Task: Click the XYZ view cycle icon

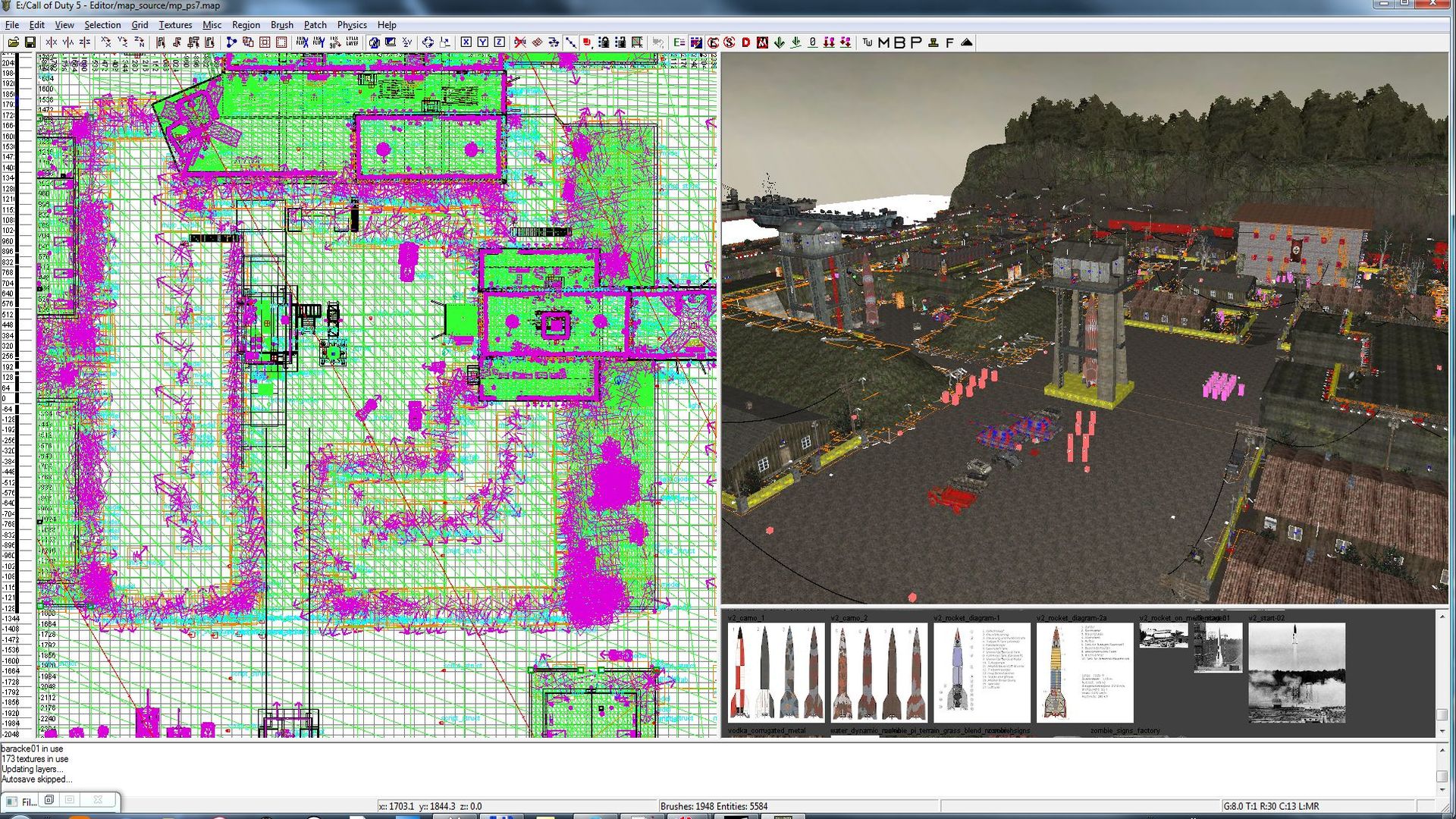Action: tap(407, 42)
